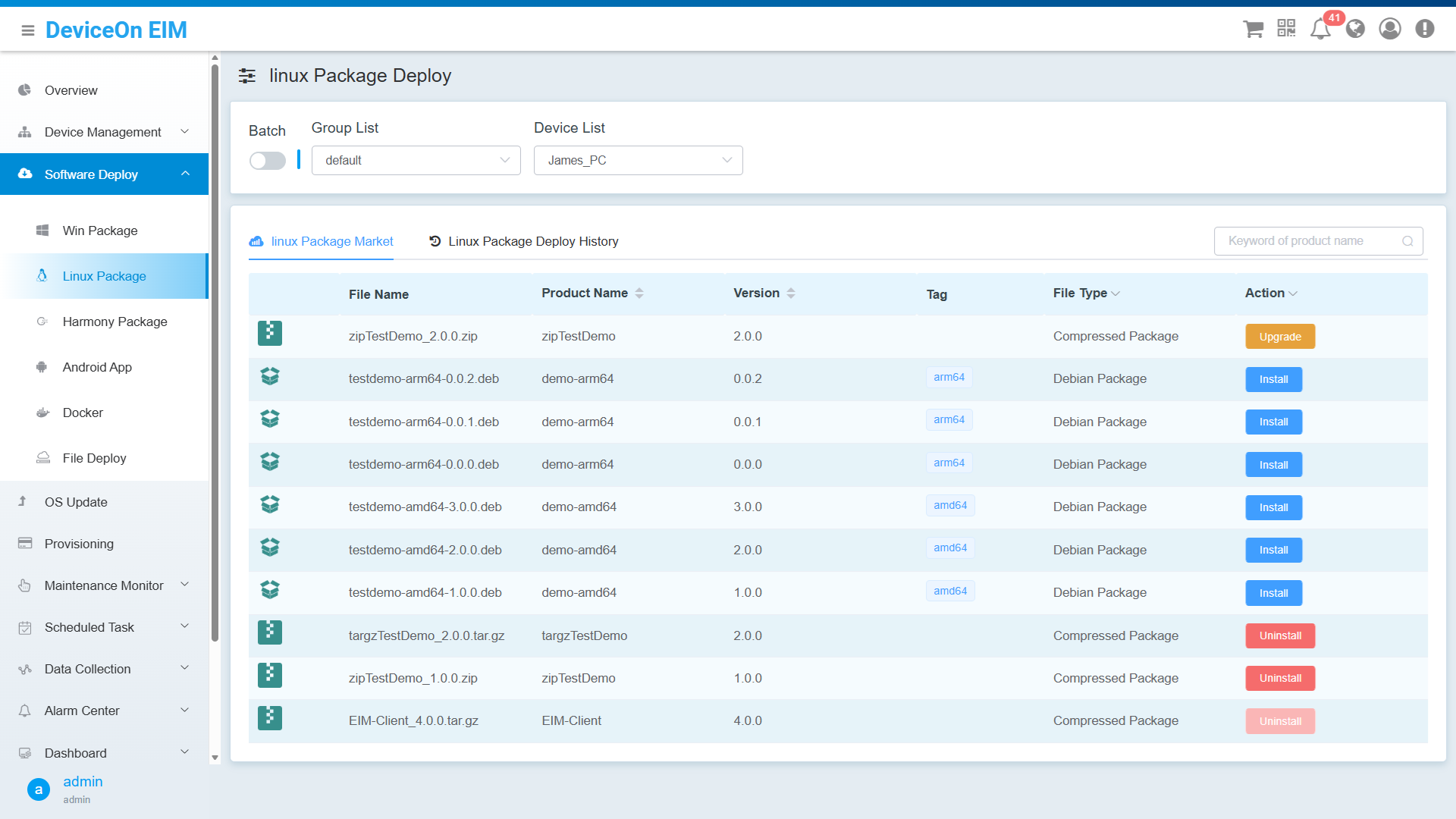Click the globe language icon
Screen dimensions: 1456x819
[x=1355, y=29]
